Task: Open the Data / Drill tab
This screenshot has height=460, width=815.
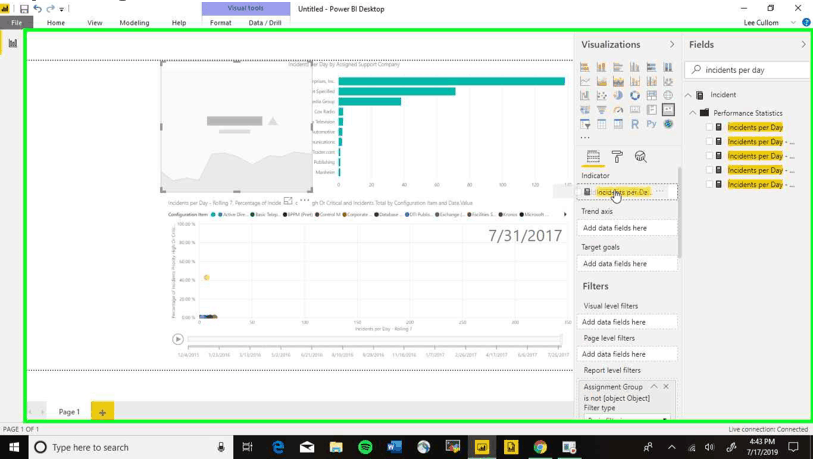Action: tap(265, 23)
